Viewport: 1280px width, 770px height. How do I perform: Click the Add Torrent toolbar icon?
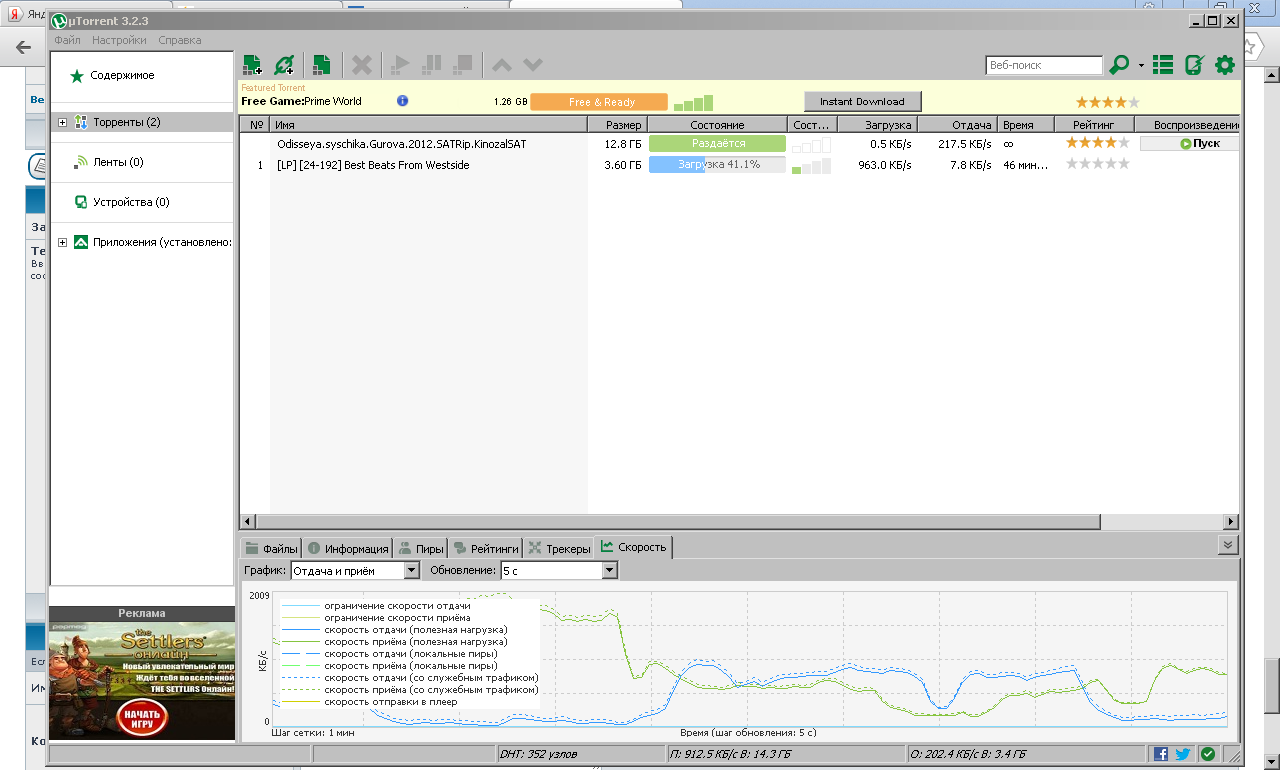(x=252, y=65)
